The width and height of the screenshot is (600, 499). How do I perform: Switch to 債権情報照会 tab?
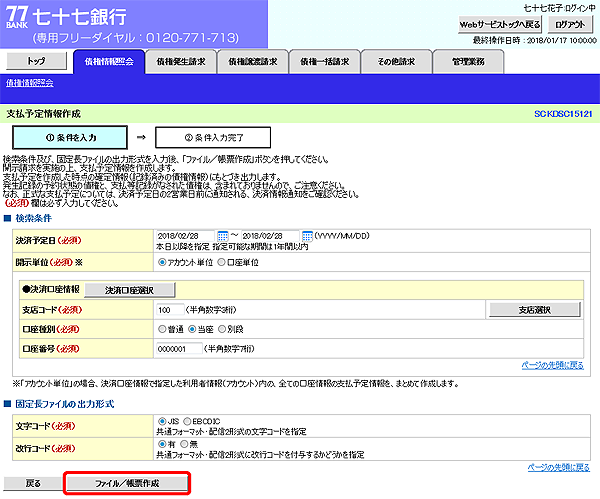pos(109,62)
